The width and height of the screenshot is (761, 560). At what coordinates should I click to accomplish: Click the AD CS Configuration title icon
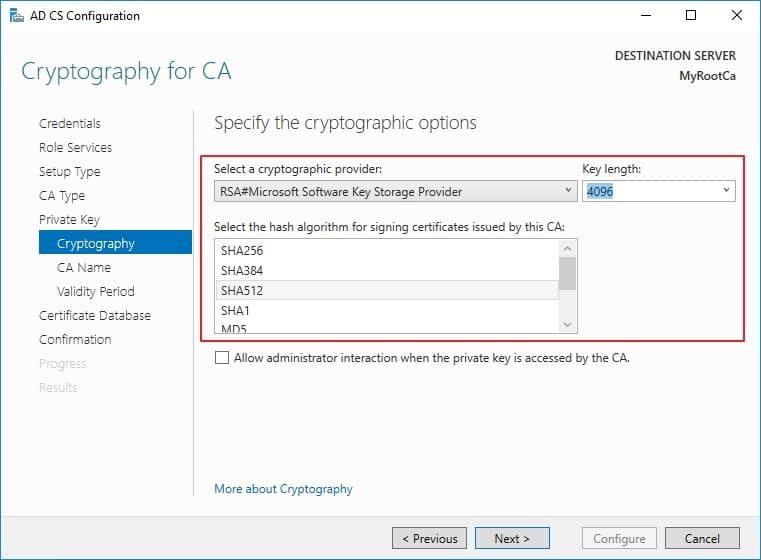coord(17,16)
